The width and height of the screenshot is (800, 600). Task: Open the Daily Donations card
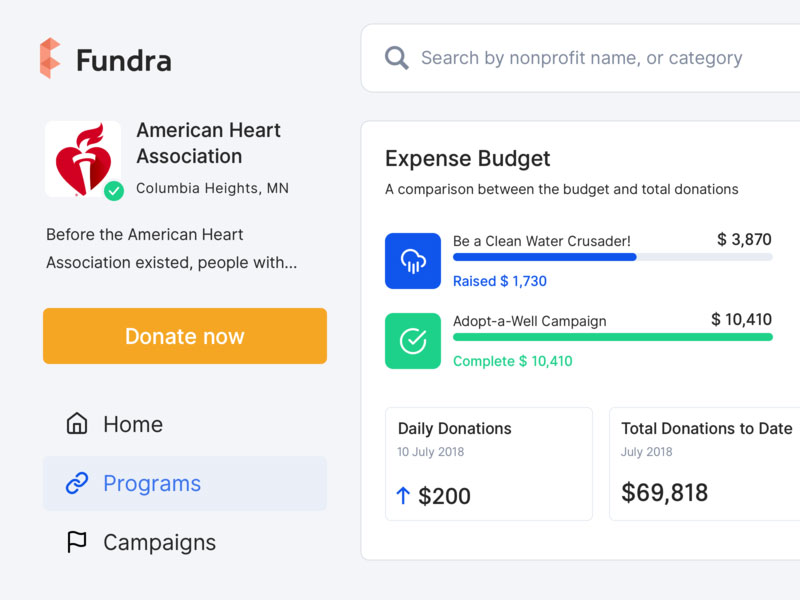coord(489,464)
